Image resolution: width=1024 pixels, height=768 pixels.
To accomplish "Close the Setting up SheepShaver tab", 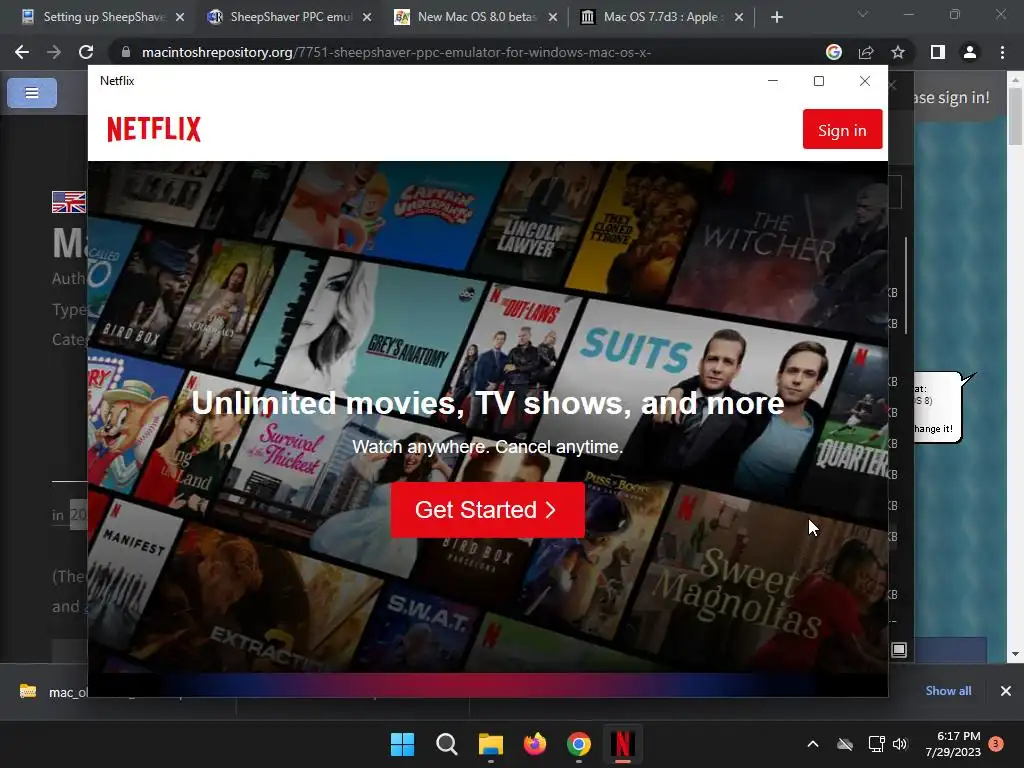I will pyautogui.click(x=180, y=17).
